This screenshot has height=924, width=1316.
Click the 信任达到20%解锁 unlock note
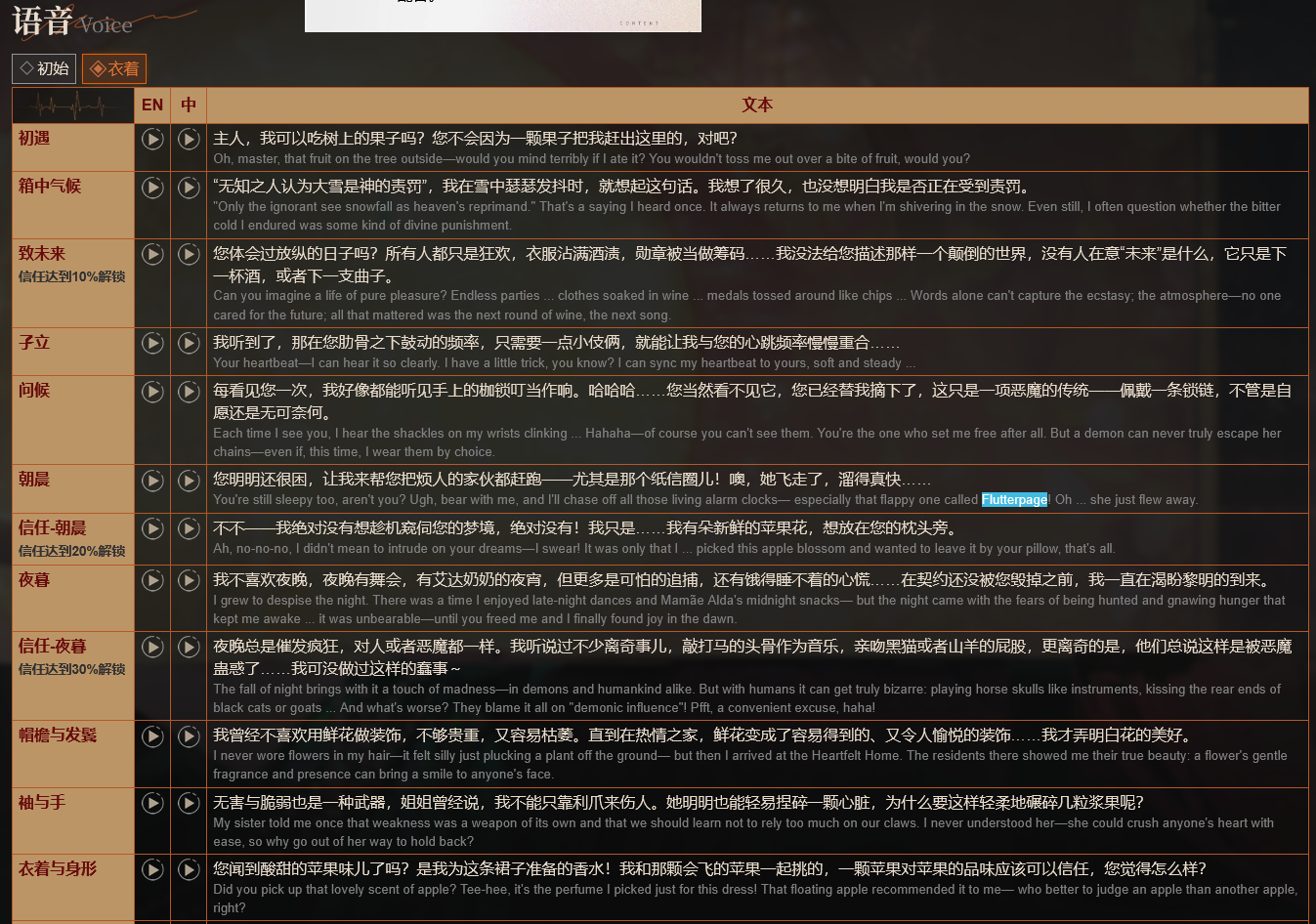(72, 551)
